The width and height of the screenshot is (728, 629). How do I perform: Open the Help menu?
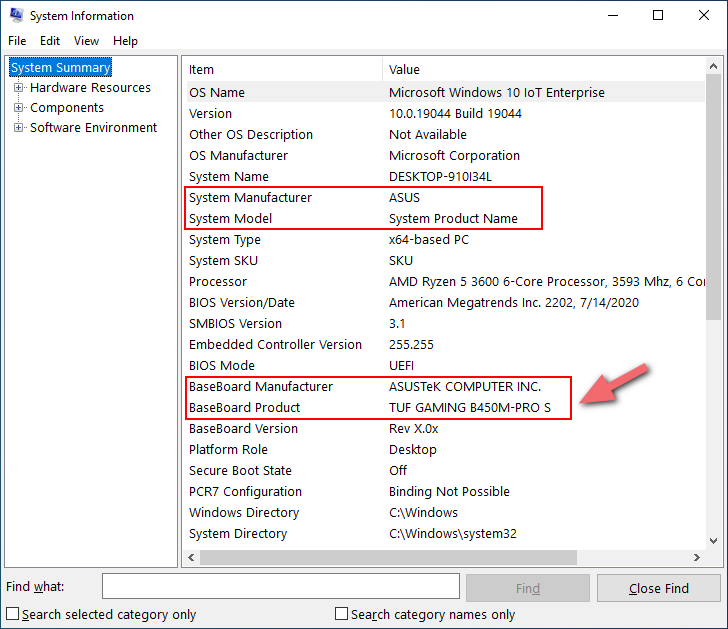125,41
